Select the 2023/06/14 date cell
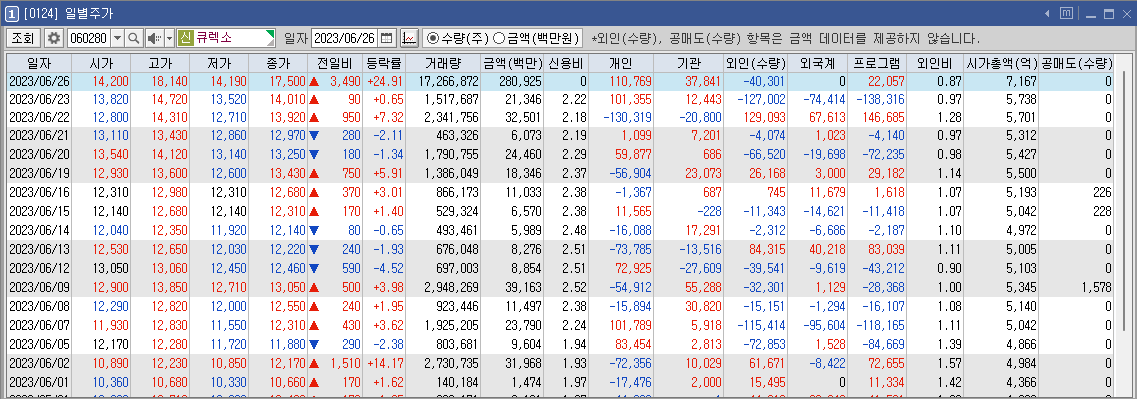The height and width of the screenshot is (399, 1137). (x=38, y=230)
